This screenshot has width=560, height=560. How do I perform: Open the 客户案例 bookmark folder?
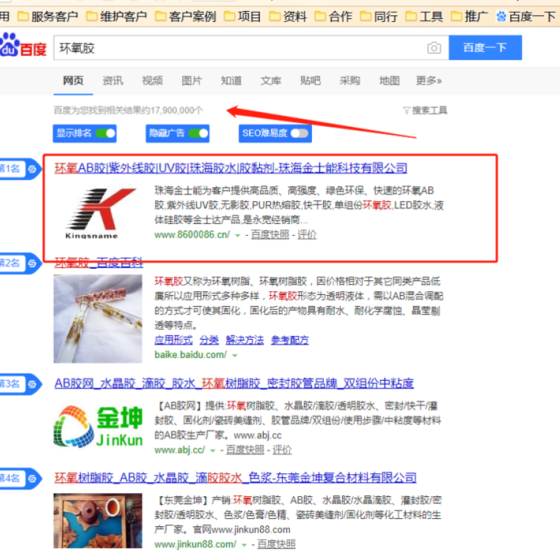pyautogui.click(x=186, y=16)
